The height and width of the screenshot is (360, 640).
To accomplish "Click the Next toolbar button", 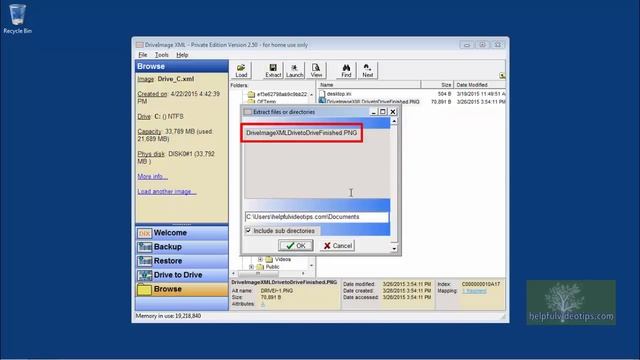I will coord(368,71).
